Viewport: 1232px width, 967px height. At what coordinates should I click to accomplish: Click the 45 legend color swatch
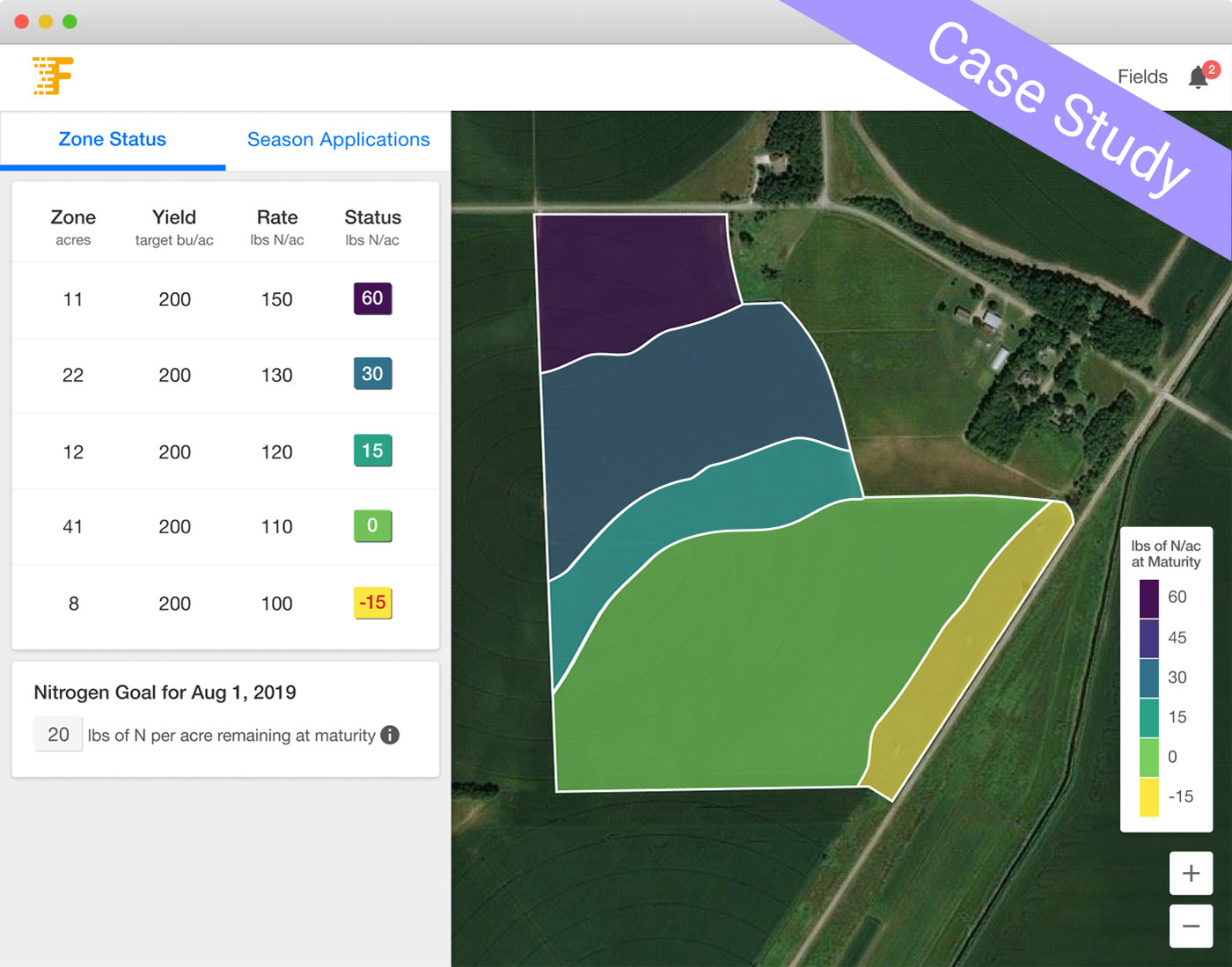[1149, 638]
